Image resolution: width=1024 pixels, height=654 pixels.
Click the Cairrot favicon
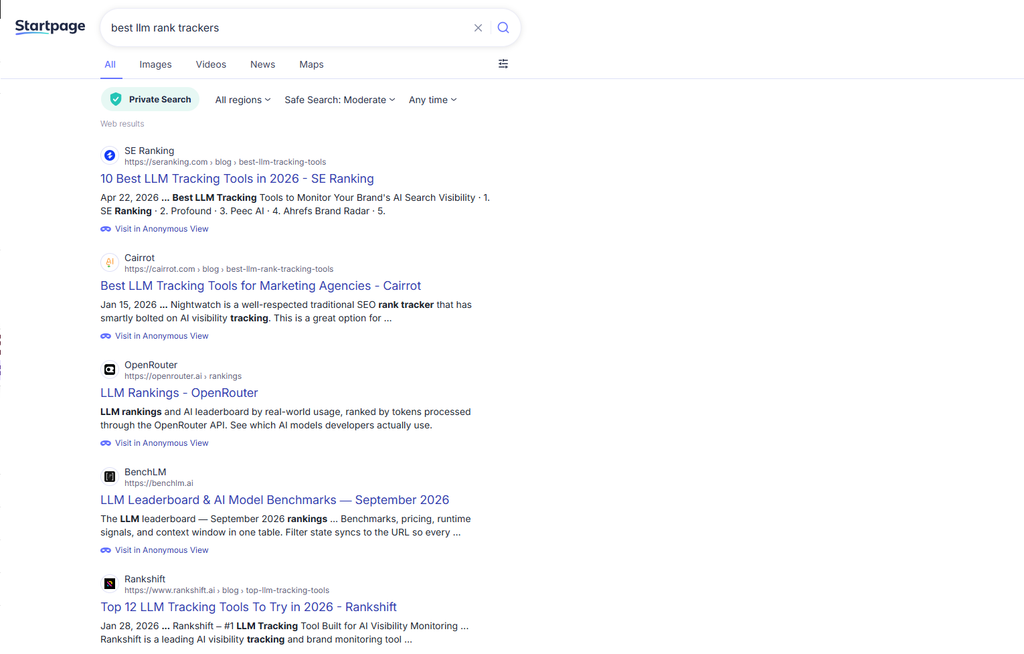pos(110,263)
